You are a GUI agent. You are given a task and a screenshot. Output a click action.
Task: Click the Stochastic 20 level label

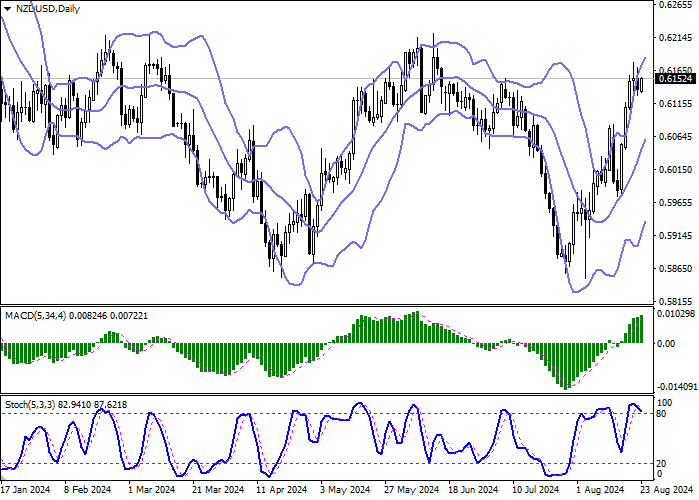click(x=662, y=463)
